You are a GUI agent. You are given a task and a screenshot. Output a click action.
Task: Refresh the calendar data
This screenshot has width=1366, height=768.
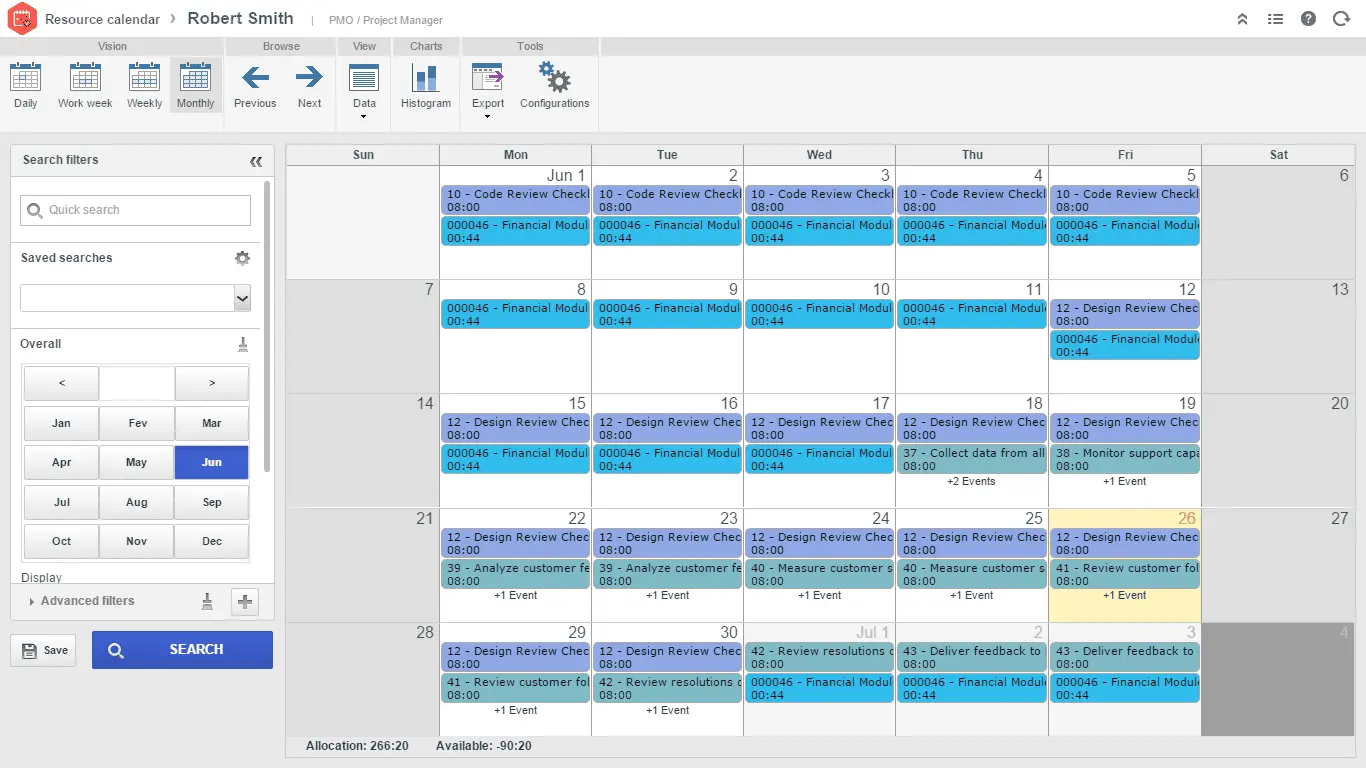[x=1341, y=18]
